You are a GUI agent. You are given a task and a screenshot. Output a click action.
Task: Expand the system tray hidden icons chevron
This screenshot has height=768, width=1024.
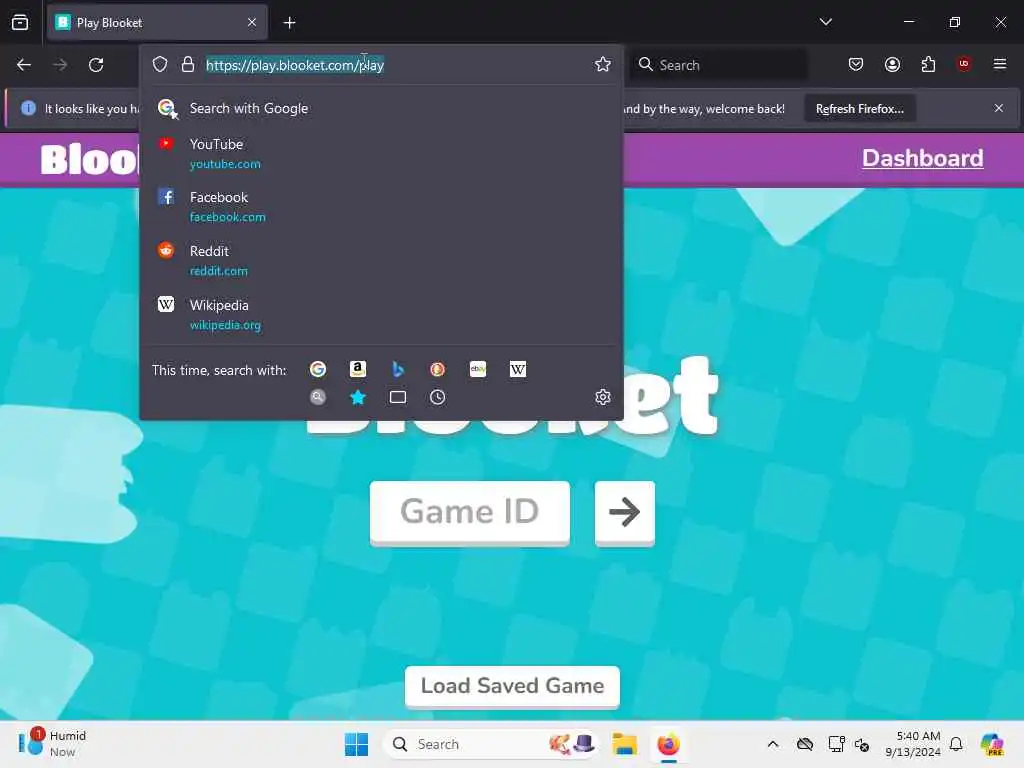(773, 744)
